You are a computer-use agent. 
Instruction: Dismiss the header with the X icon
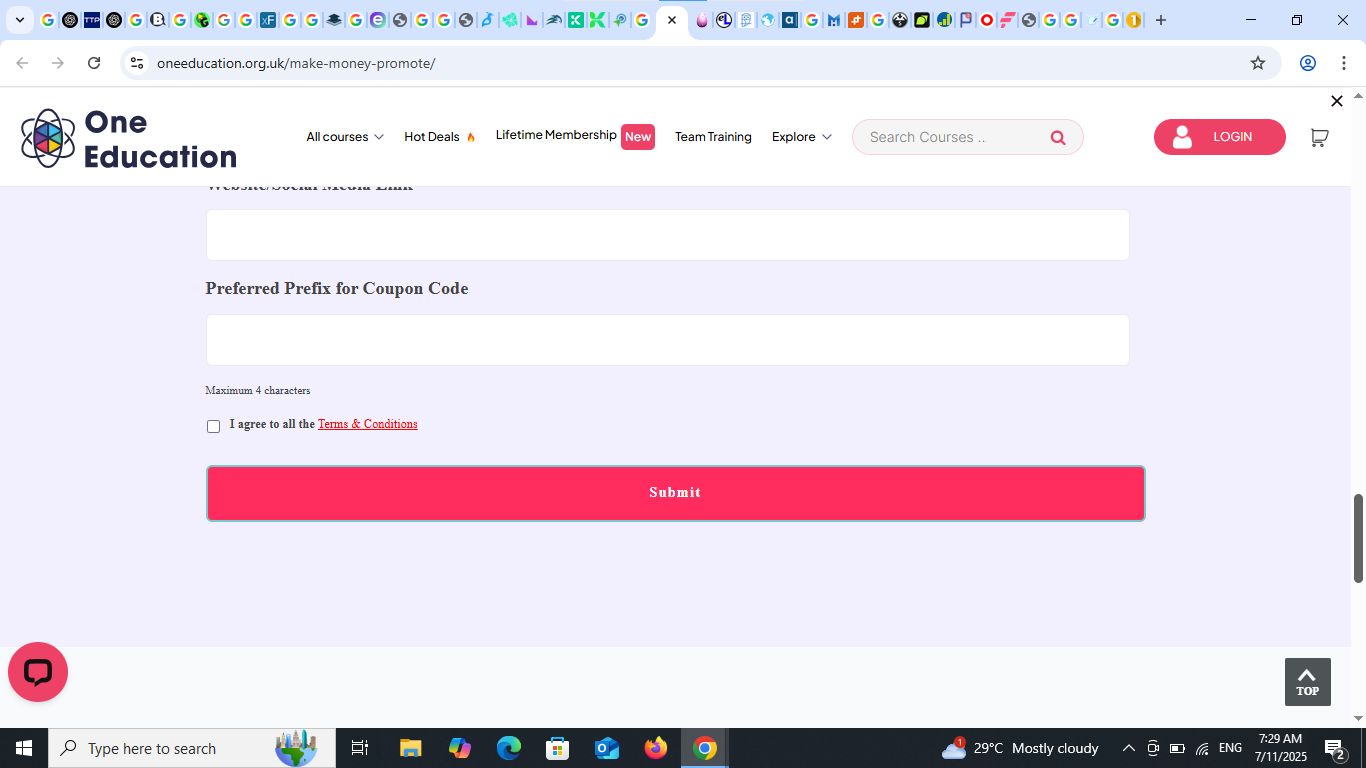click(x=1337, y=101)
